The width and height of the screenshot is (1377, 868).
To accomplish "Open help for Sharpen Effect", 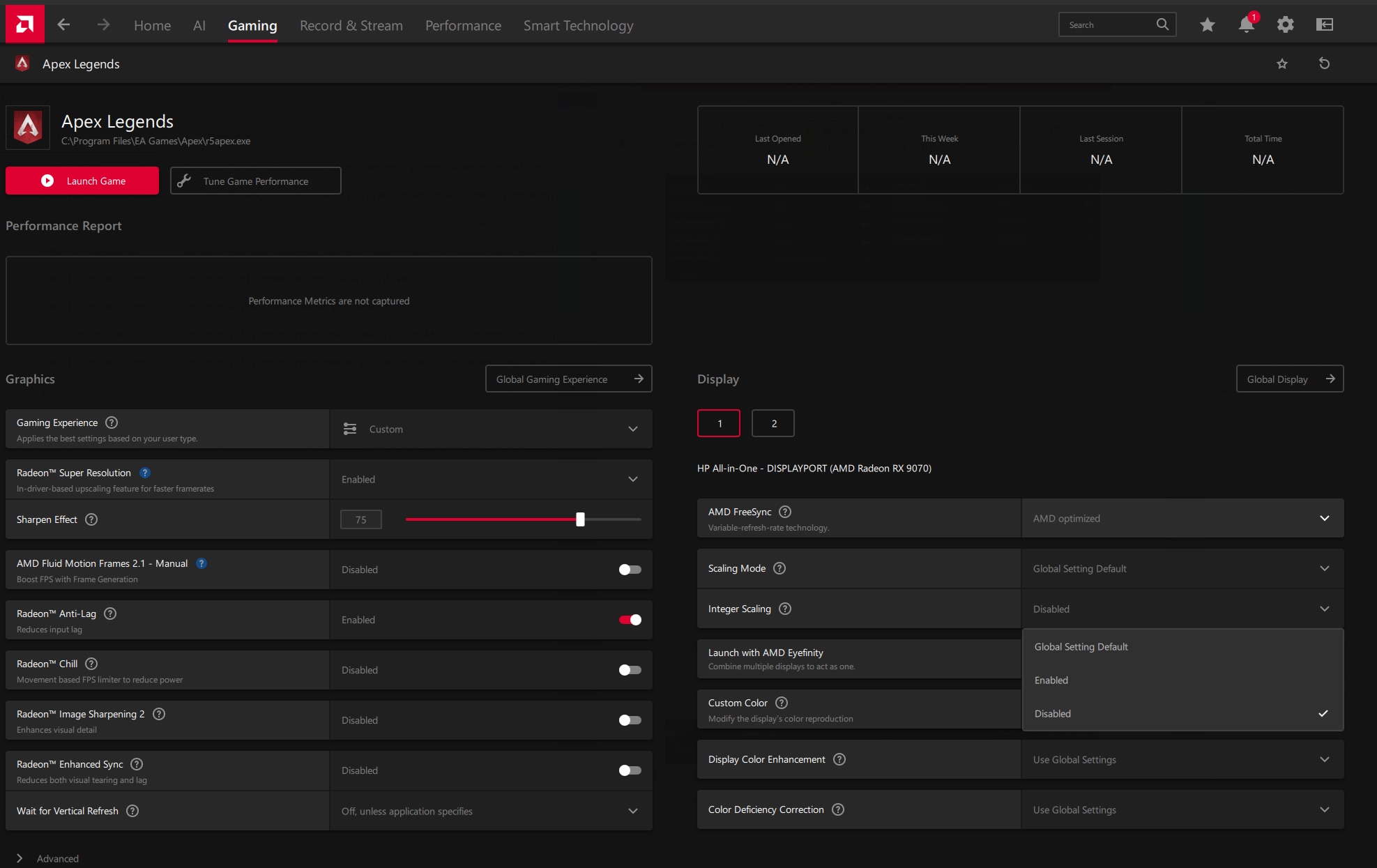I will (x=91, y=519).
